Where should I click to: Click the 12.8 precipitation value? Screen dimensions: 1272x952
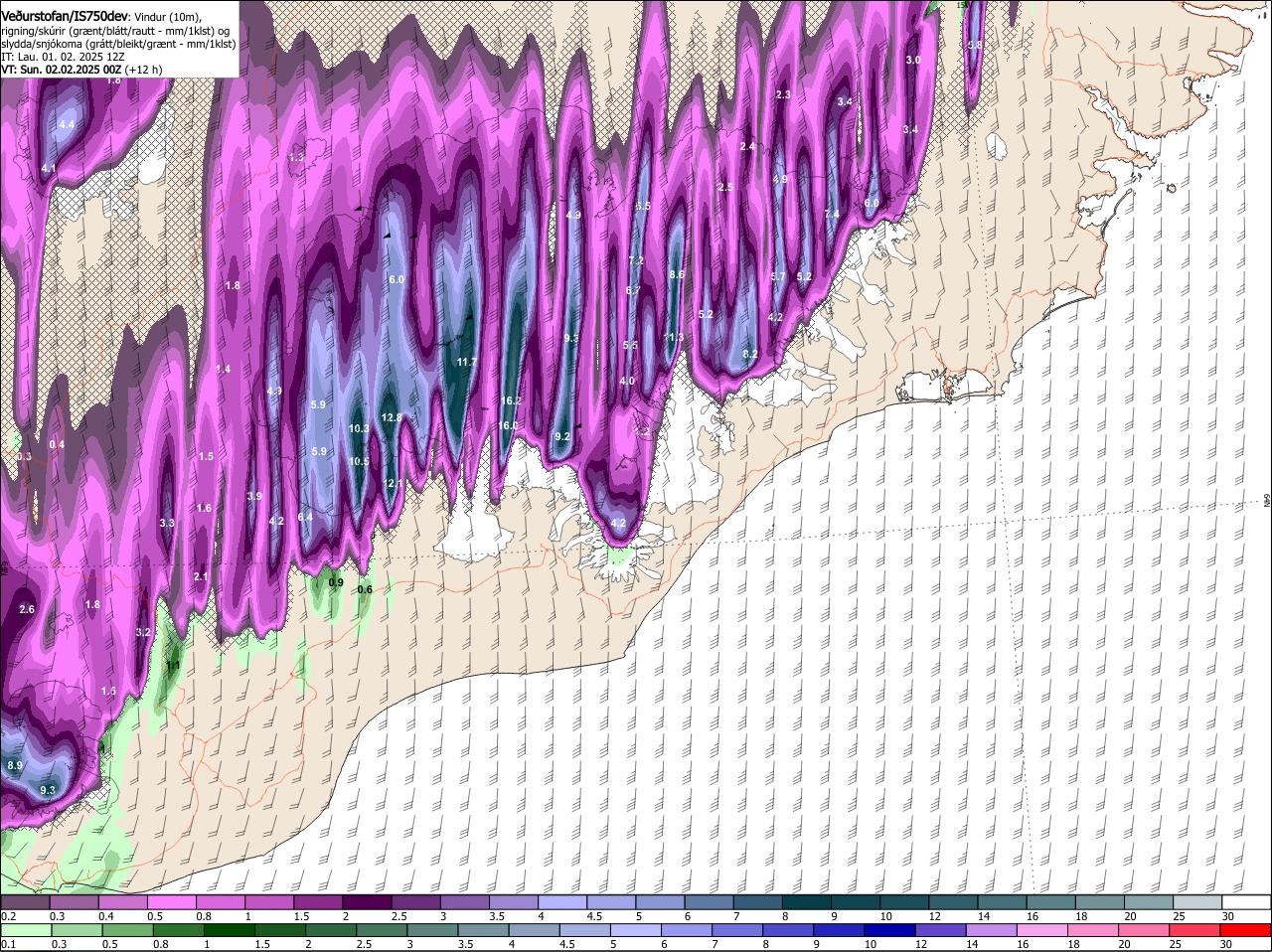(392, 418)
